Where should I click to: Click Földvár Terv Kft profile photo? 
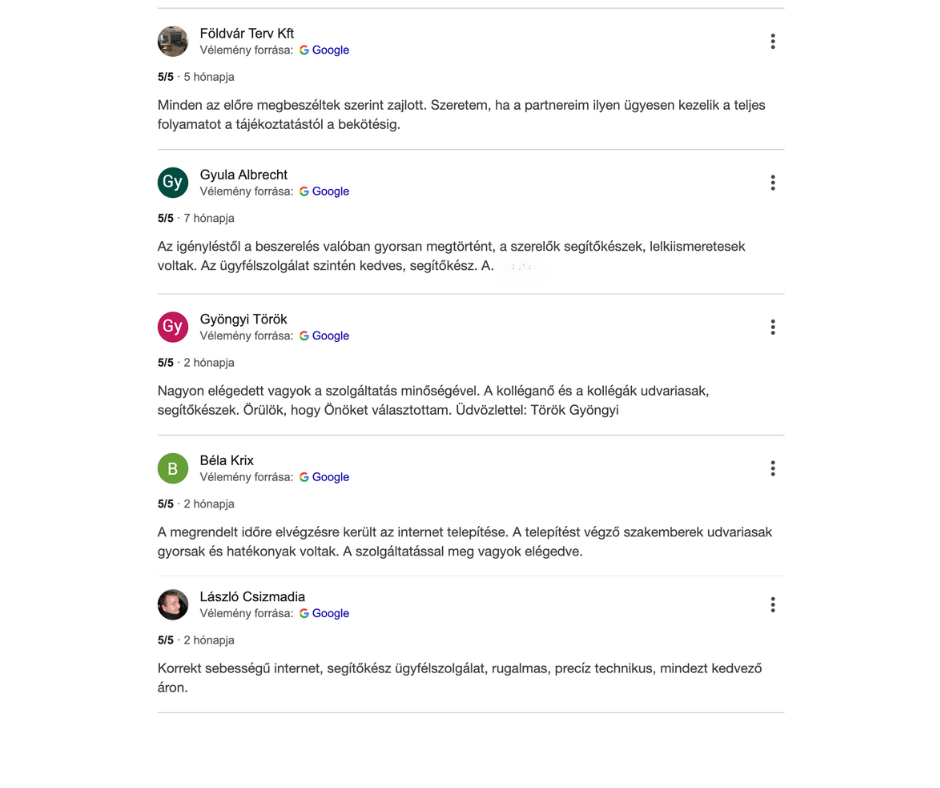pos(173,41)
